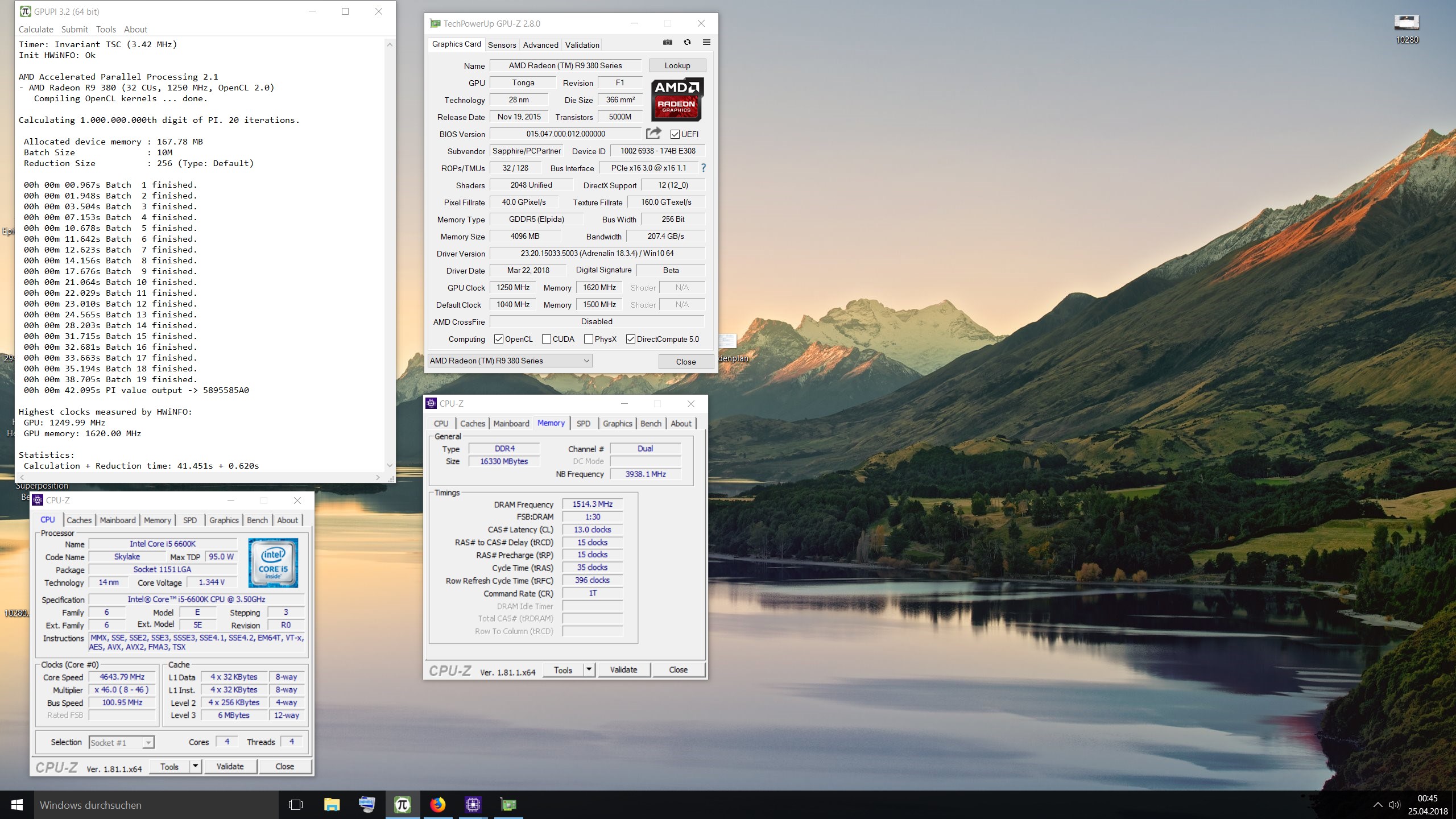The image size is (1456, 819).
Task: Open File Explorer from the taskbar
Action: [x=332, y=805]
